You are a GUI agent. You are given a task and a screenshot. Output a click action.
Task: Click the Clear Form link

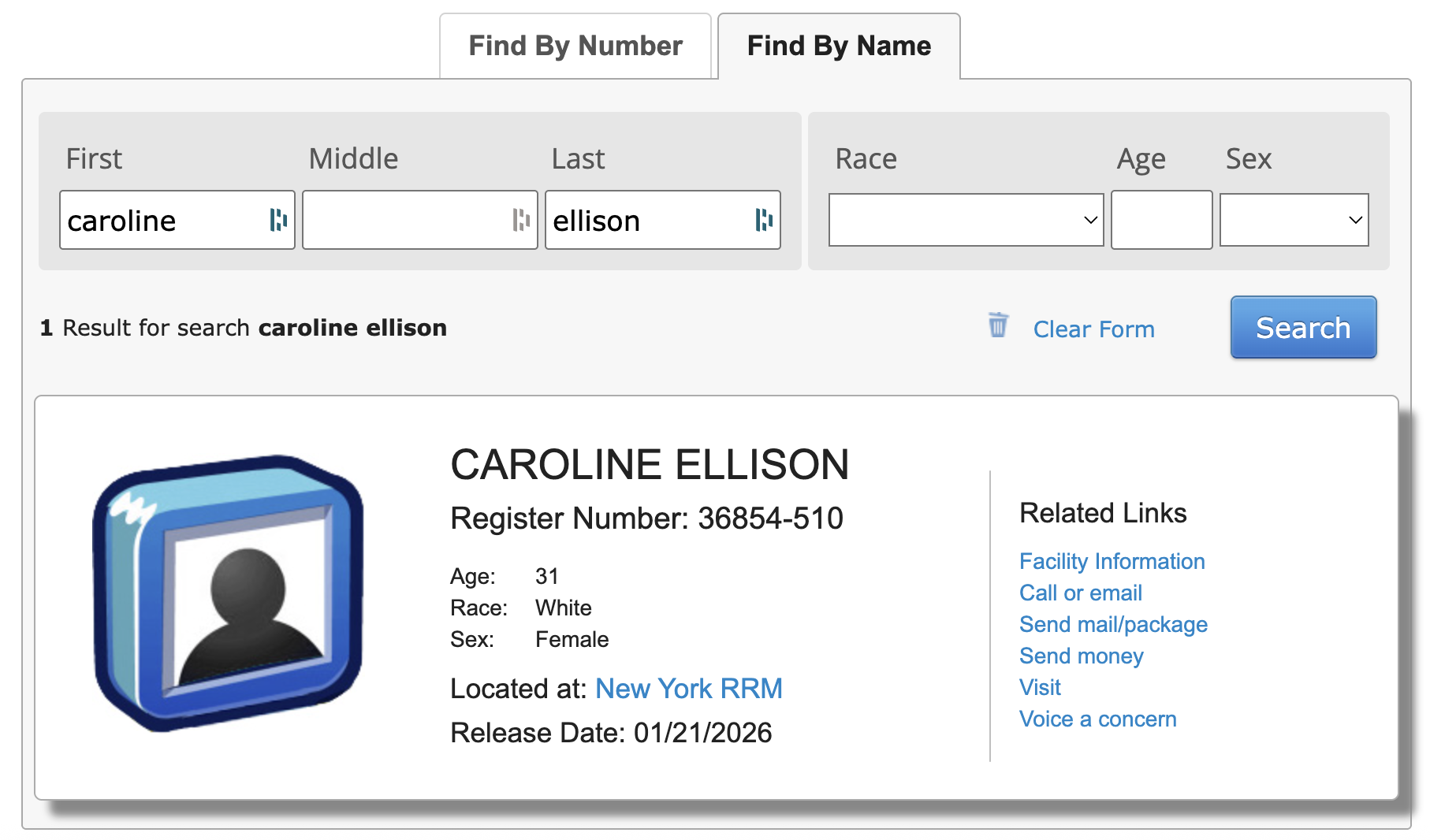click(1094, 329)
